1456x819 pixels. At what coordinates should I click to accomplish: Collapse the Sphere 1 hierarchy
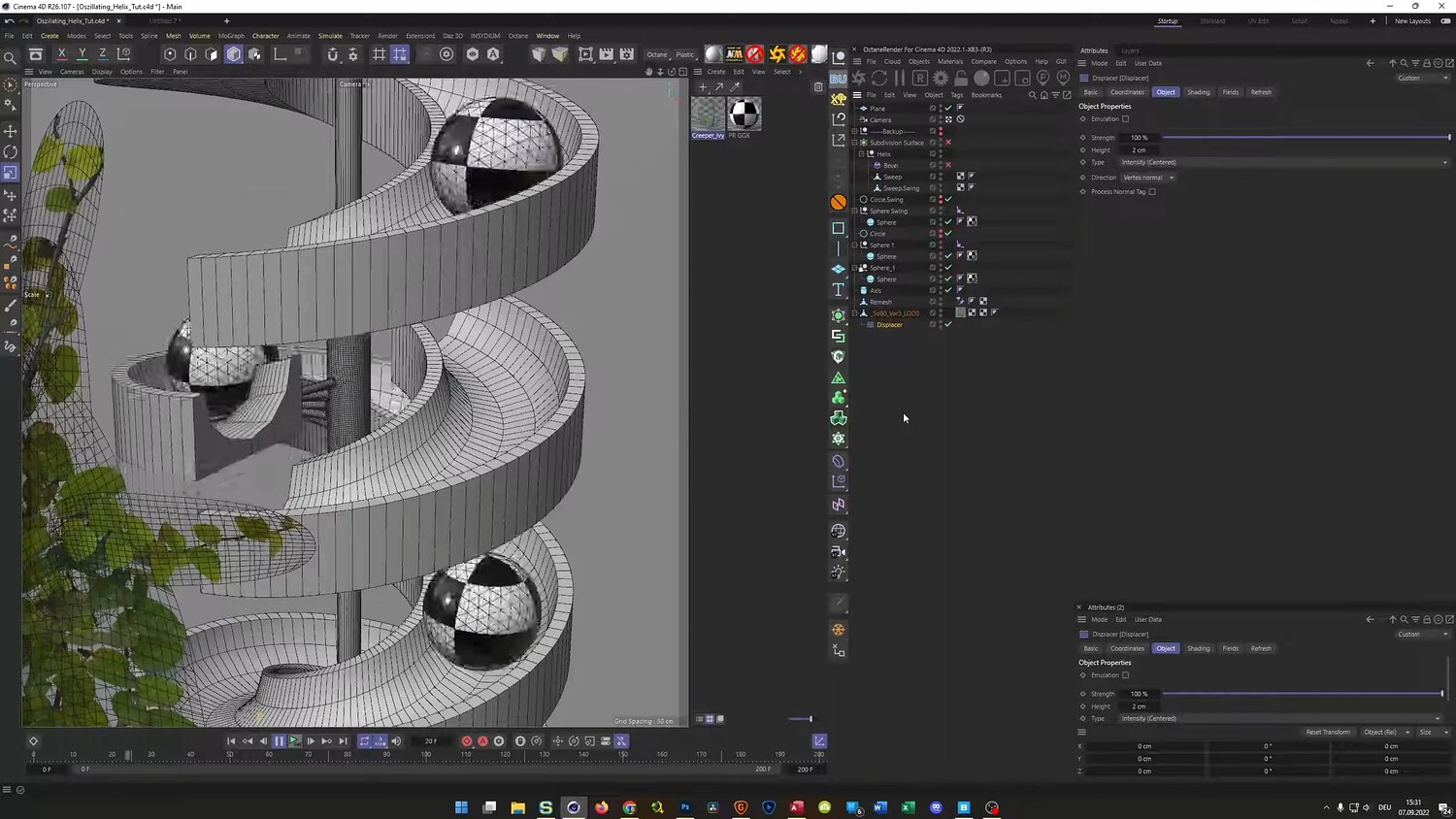point(854,245)
